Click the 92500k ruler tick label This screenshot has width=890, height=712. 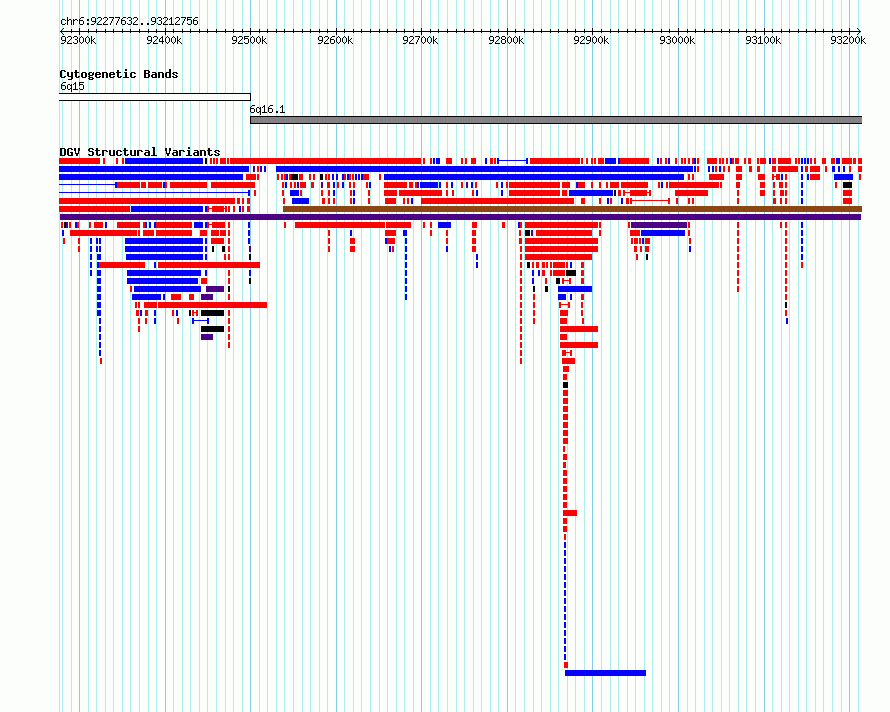pyautogui.click(x=249, y=40)
